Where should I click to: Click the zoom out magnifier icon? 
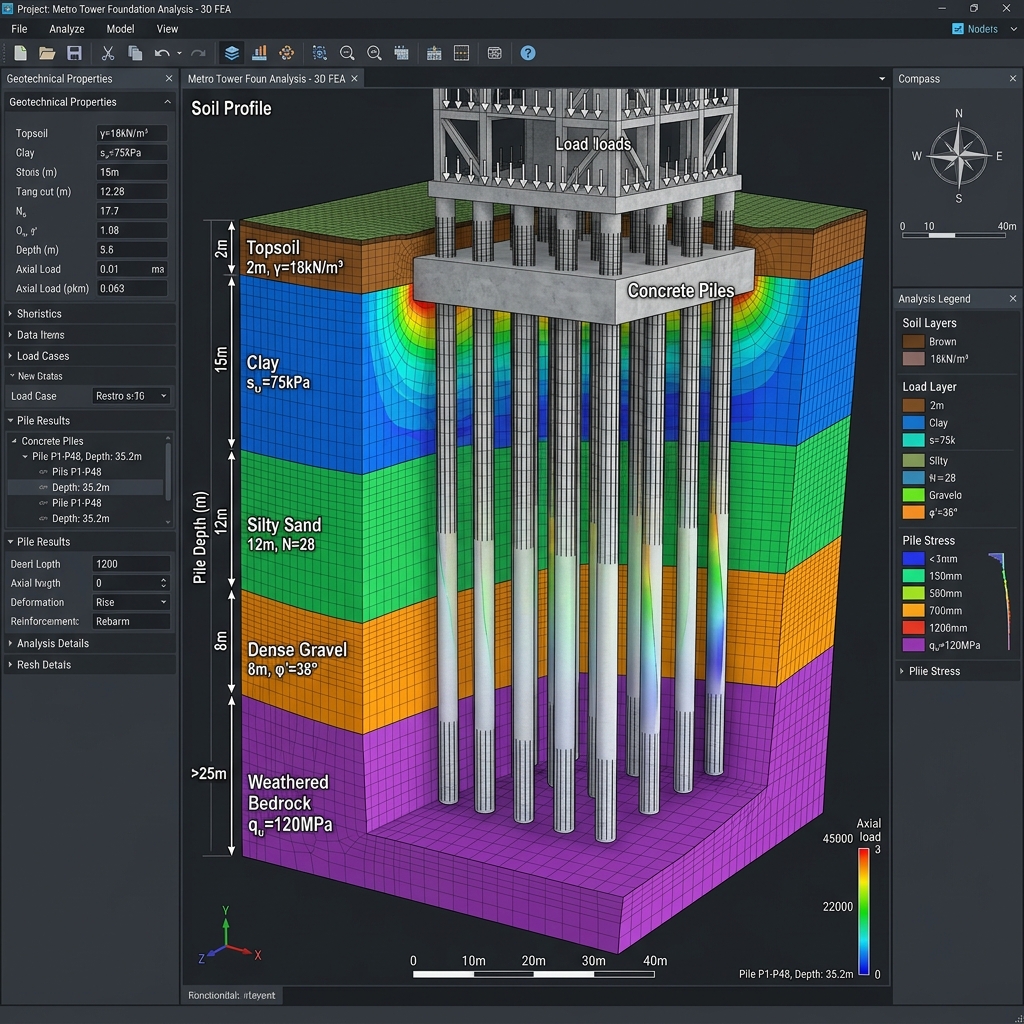[x=347, y=54]
